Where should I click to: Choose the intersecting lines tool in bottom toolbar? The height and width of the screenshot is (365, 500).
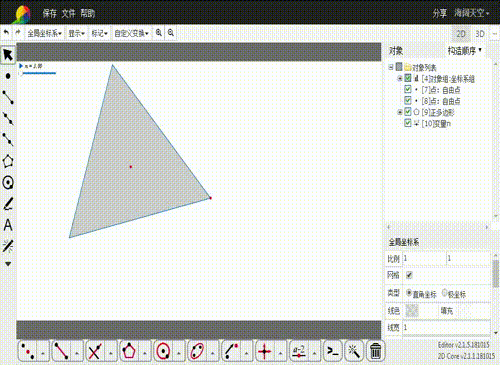point(95,351)
